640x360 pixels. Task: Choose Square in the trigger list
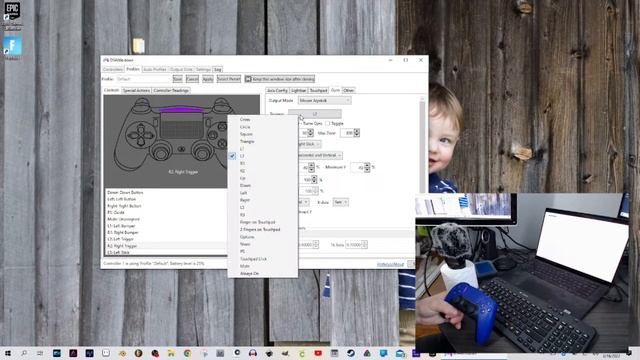pos(262,134)
